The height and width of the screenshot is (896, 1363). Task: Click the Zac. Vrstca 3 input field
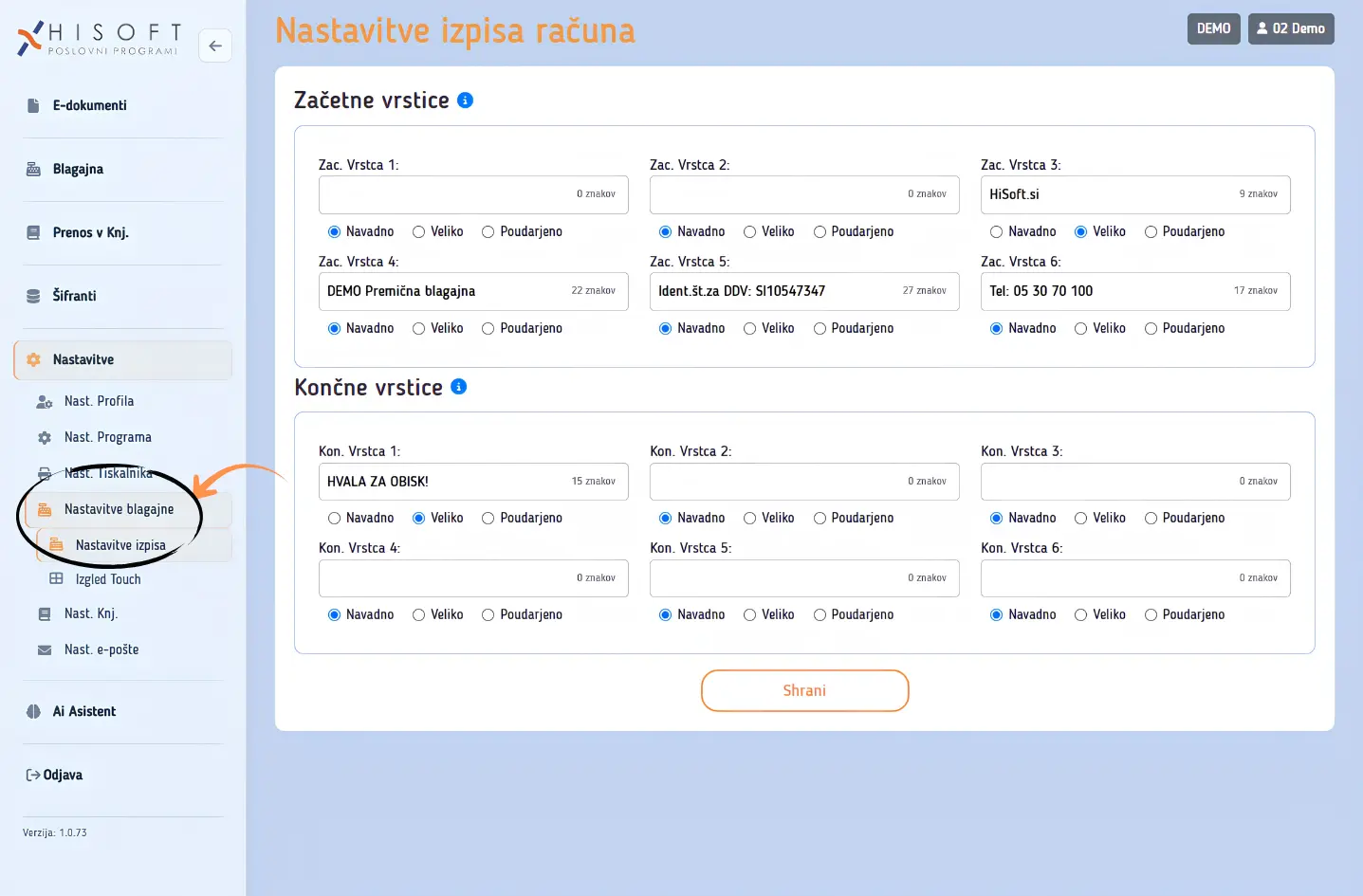[1135, 194]
